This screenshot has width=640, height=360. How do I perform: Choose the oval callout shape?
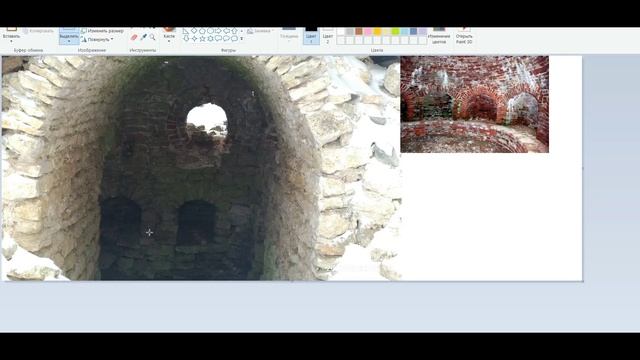tap(227, 38)
